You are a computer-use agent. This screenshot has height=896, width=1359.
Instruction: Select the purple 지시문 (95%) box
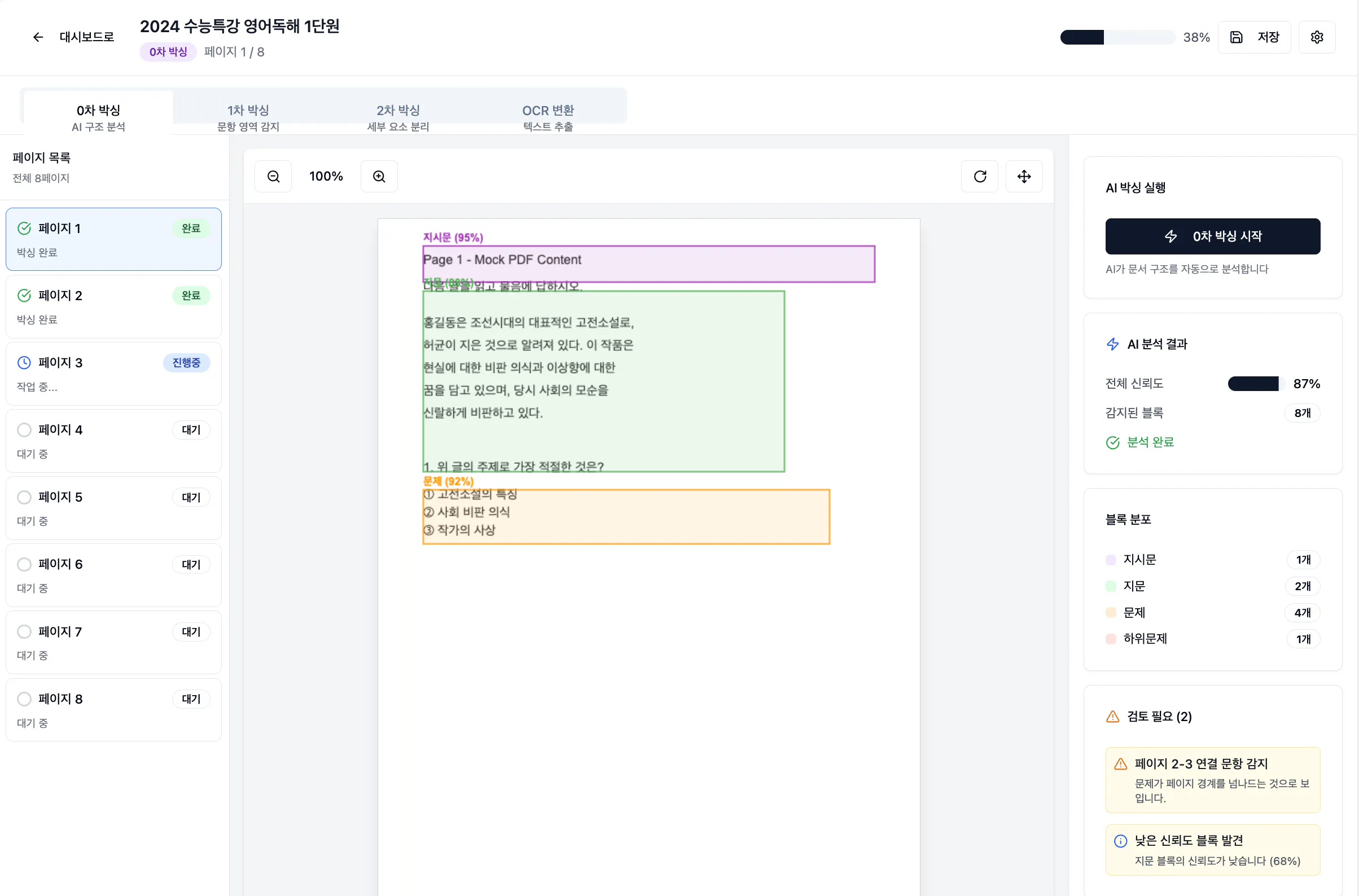coord(648,264)
